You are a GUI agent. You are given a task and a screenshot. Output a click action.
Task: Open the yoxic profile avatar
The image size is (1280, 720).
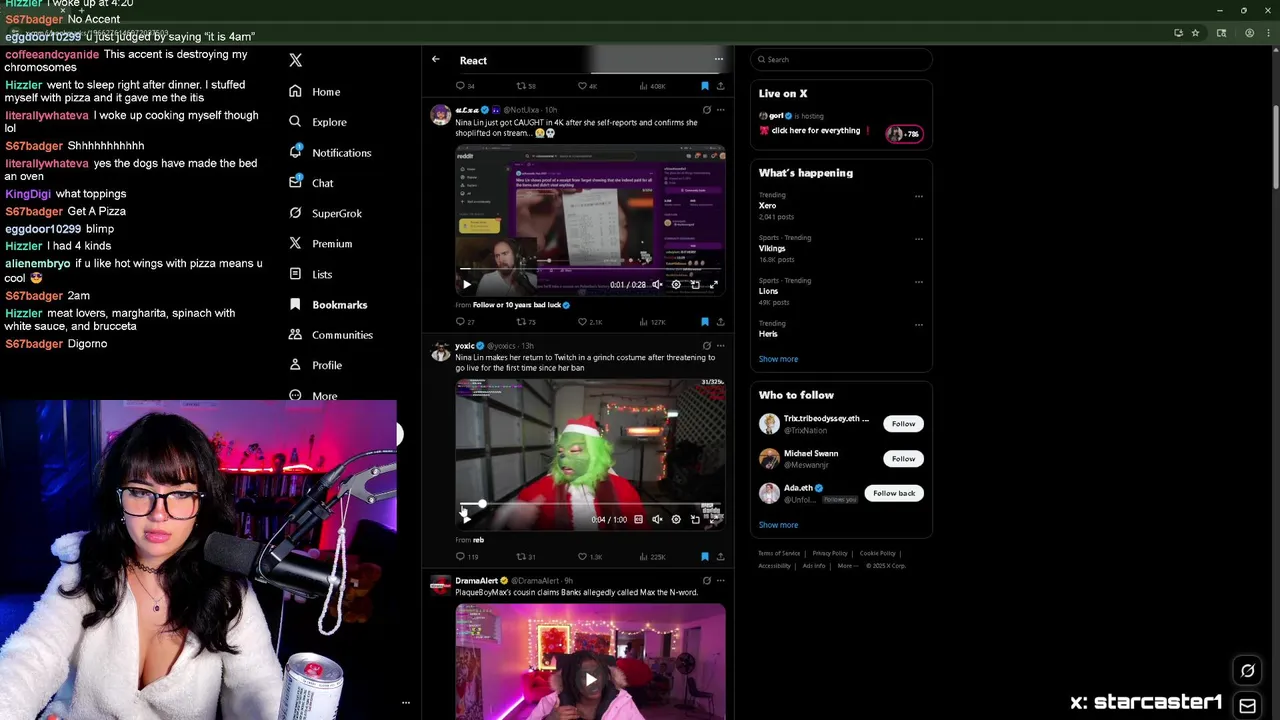440,351
